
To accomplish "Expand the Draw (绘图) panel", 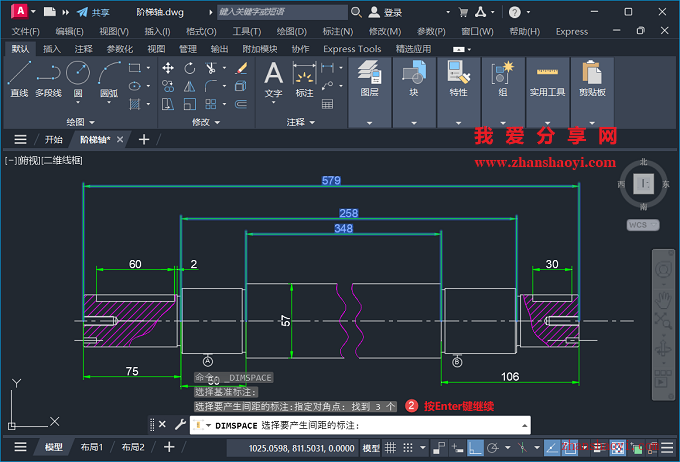I will coord(80,122).
